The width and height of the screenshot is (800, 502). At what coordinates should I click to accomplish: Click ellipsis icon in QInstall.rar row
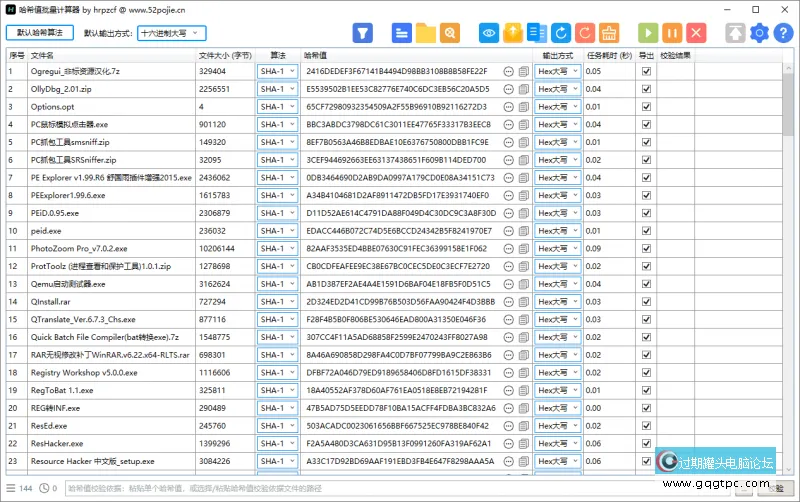click(x=508, y=302)
